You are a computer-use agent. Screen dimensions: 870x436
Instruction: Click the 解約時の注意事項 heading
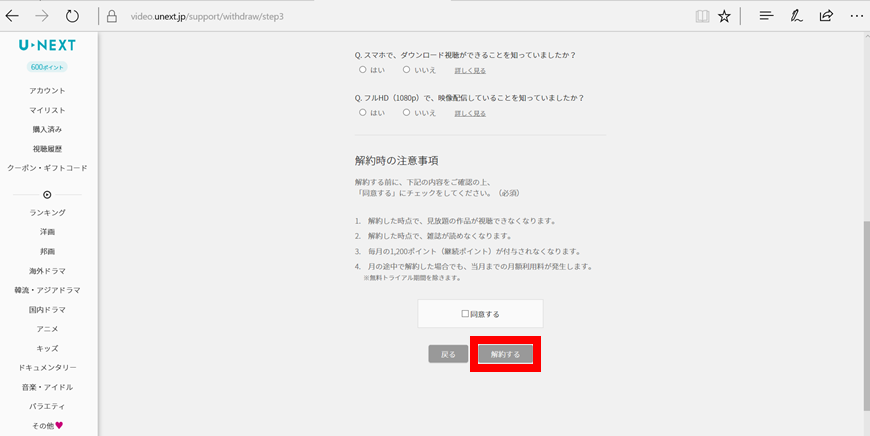pyautogui.click(x=396, y=161)
